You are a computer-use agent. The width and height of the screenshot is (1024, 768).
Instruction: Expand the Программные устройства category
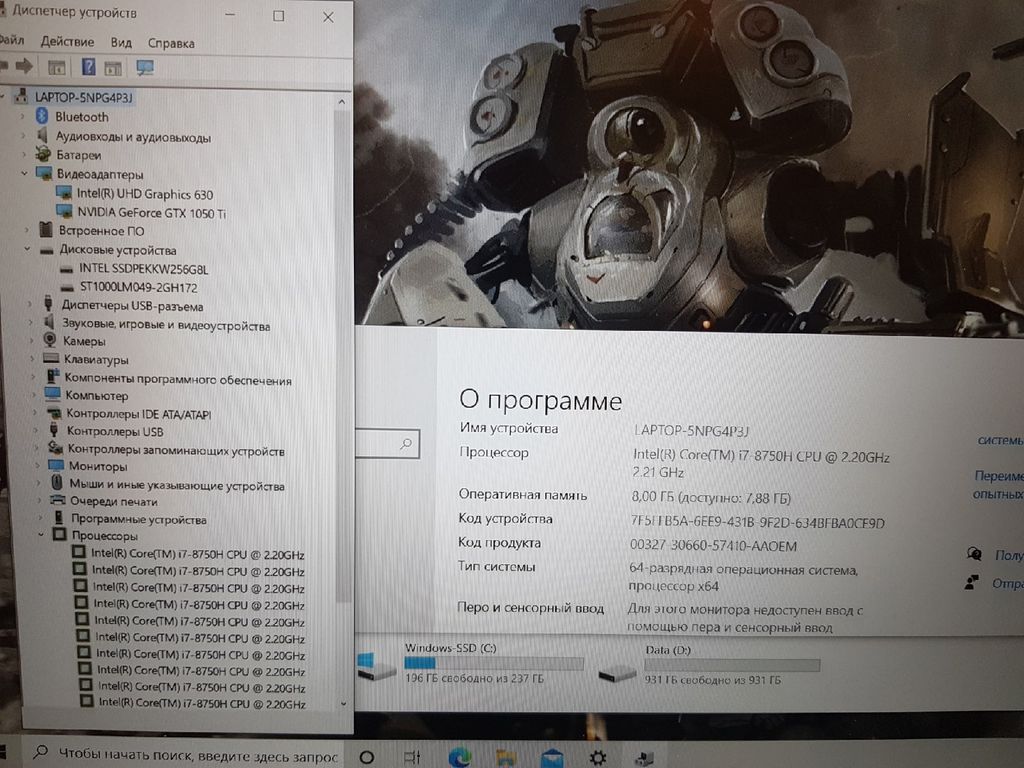click(40, 518)
